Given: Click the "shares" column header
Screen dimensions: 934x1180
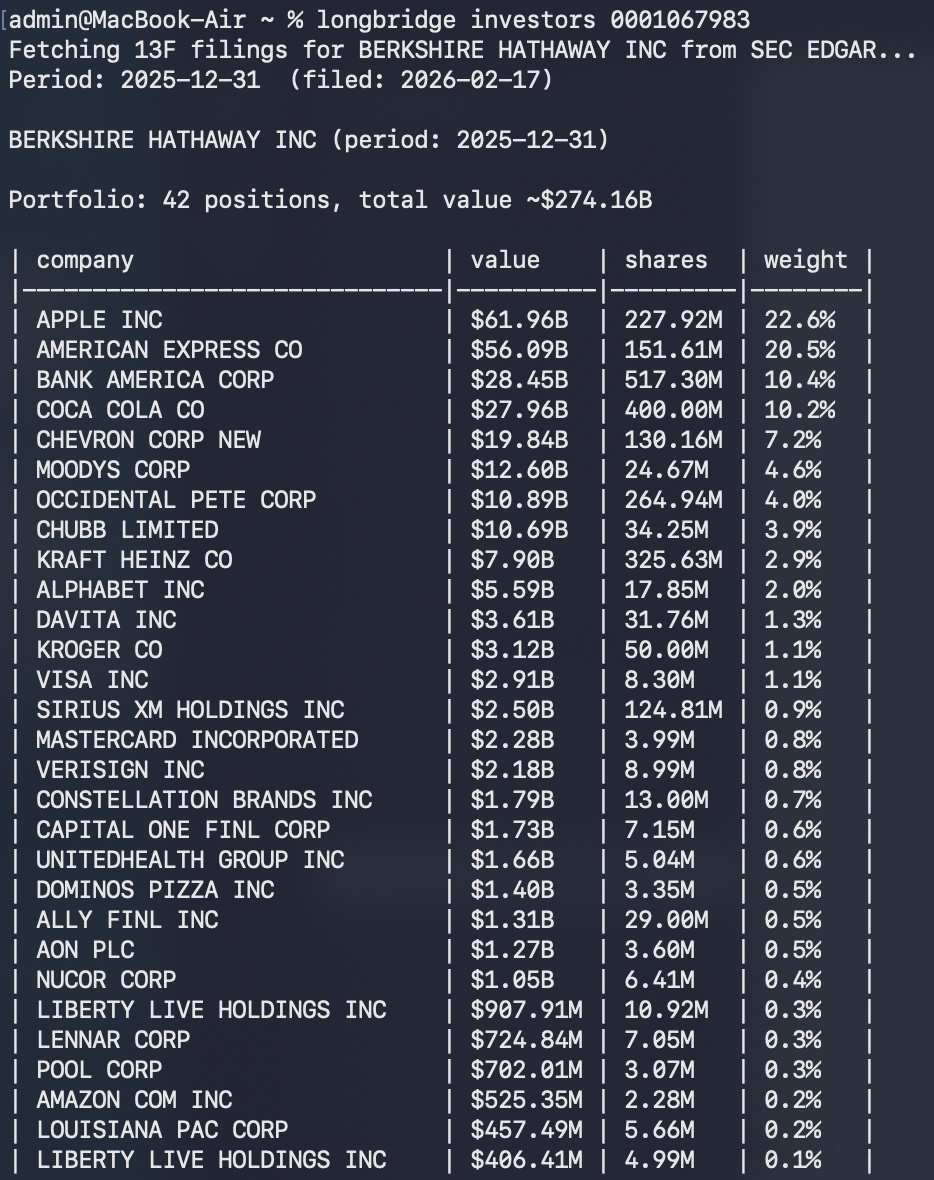Looking at the screenshot, I should (x=666, y=260).
